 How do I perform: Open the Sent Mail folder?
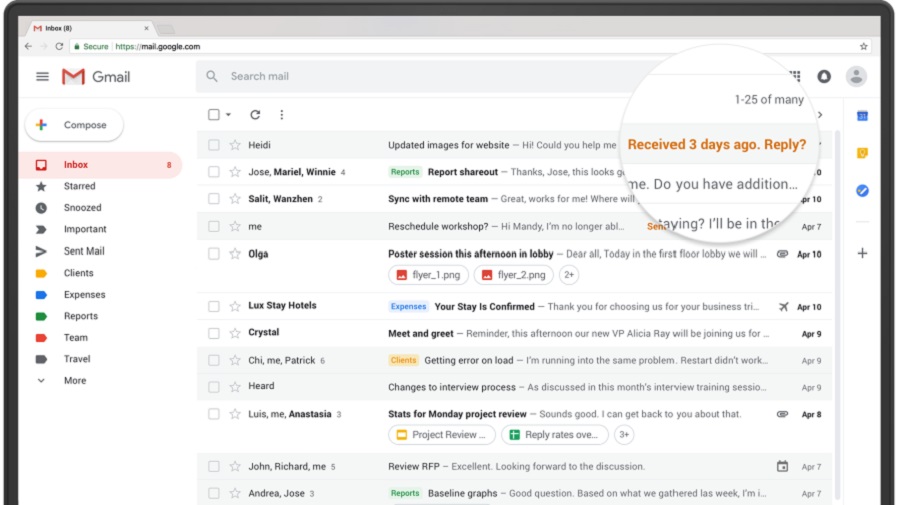point(84,251)
